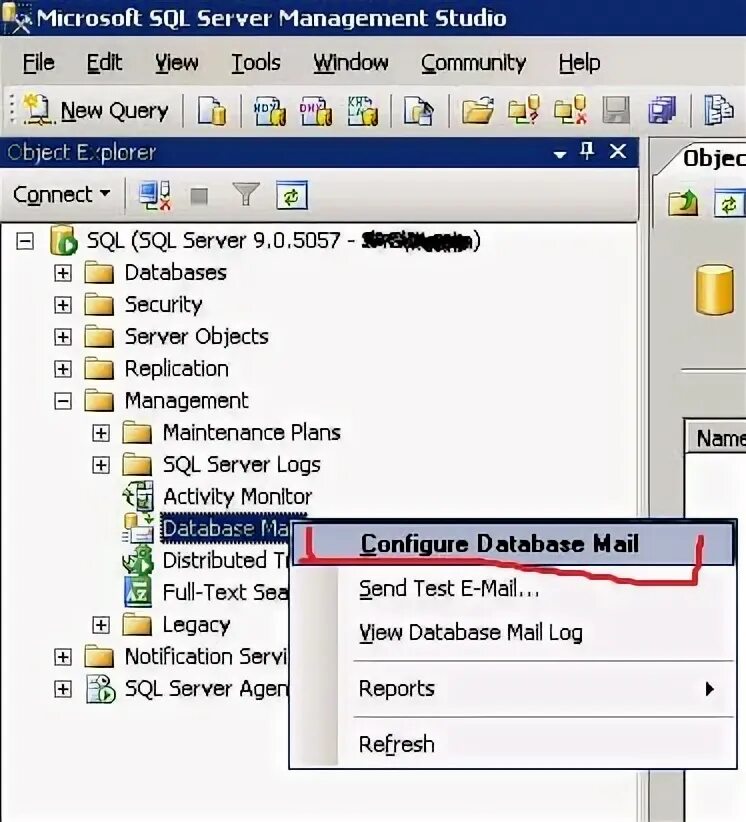746x822 pixels.
Task: Open the Help menu
Action: [x=579, y=63]
